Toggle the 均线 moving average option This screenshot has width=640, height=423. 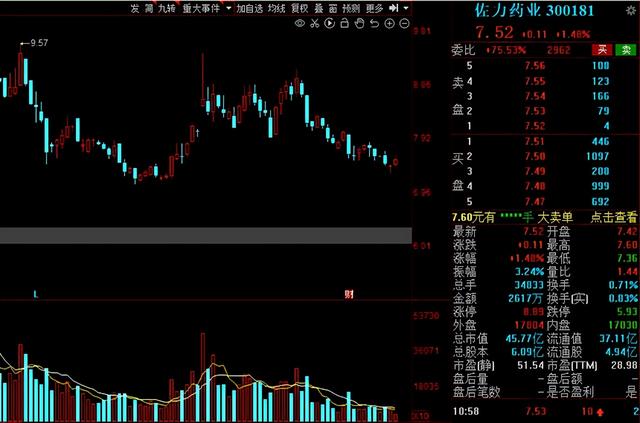[276, 8]
